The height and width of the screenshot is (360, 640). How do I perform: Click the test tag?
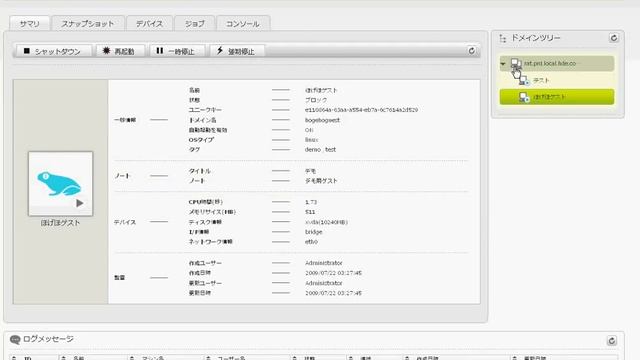pos(331,149)
